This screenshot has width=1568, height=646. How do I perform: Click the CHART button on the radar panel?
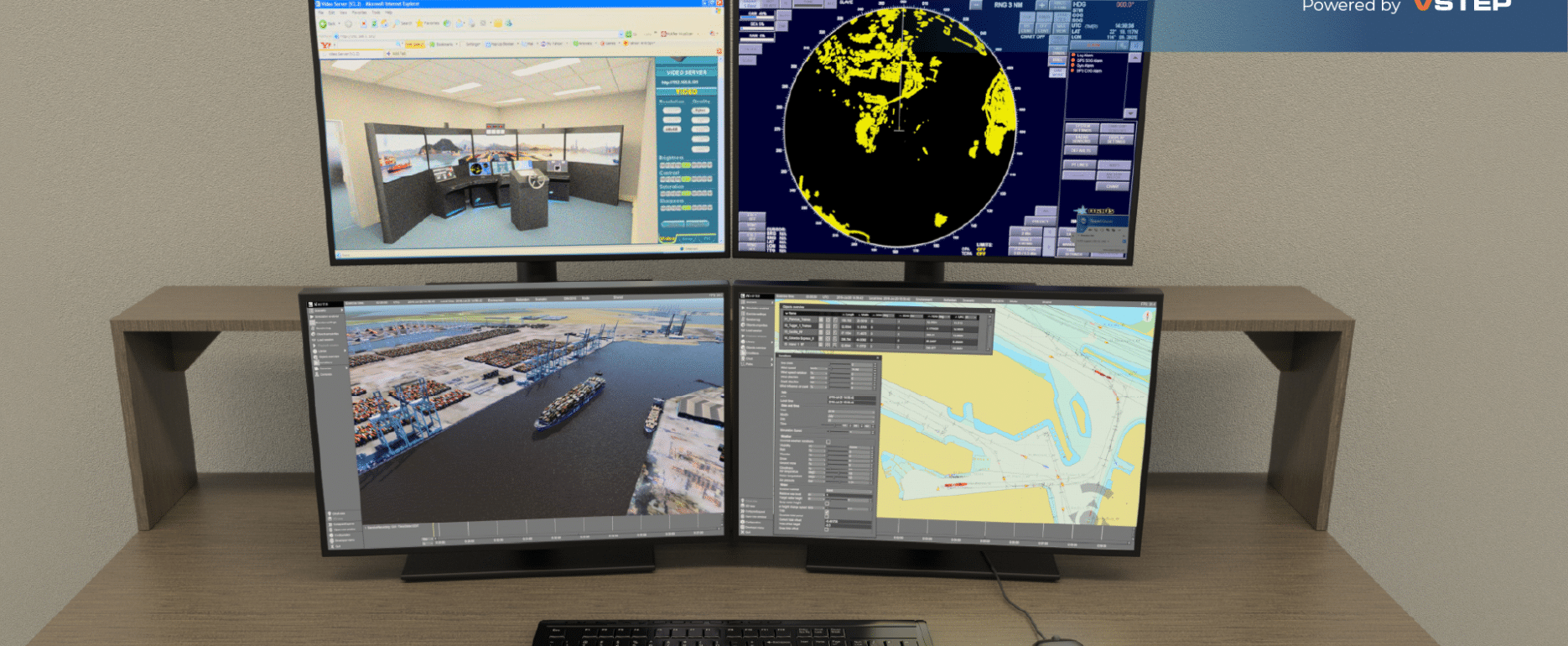pyautogui.click(x=1112, y=186)
